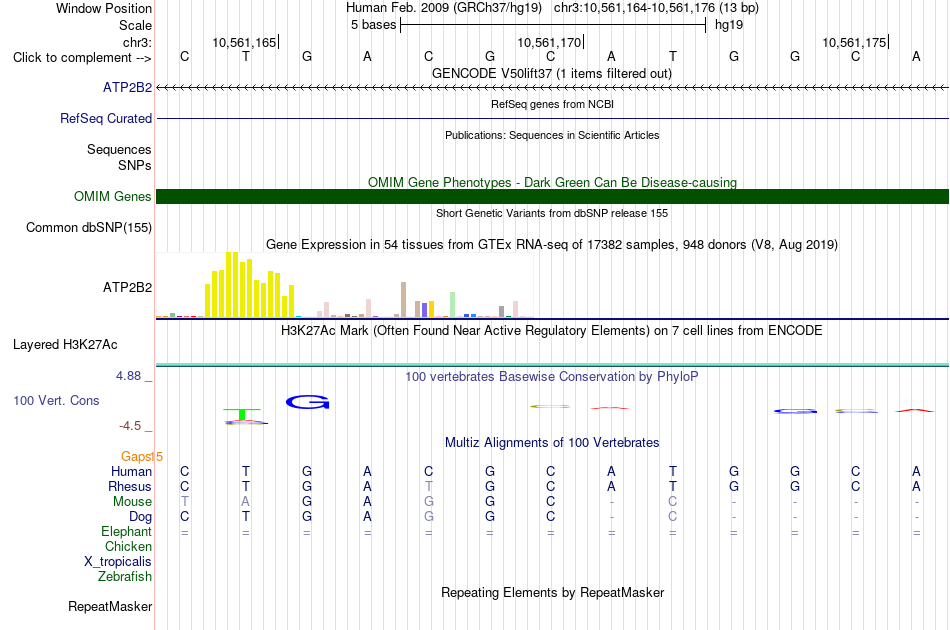
Task: Open the RefSeq Curated track label
Action: pyautogui.click(x=105, y=118)
